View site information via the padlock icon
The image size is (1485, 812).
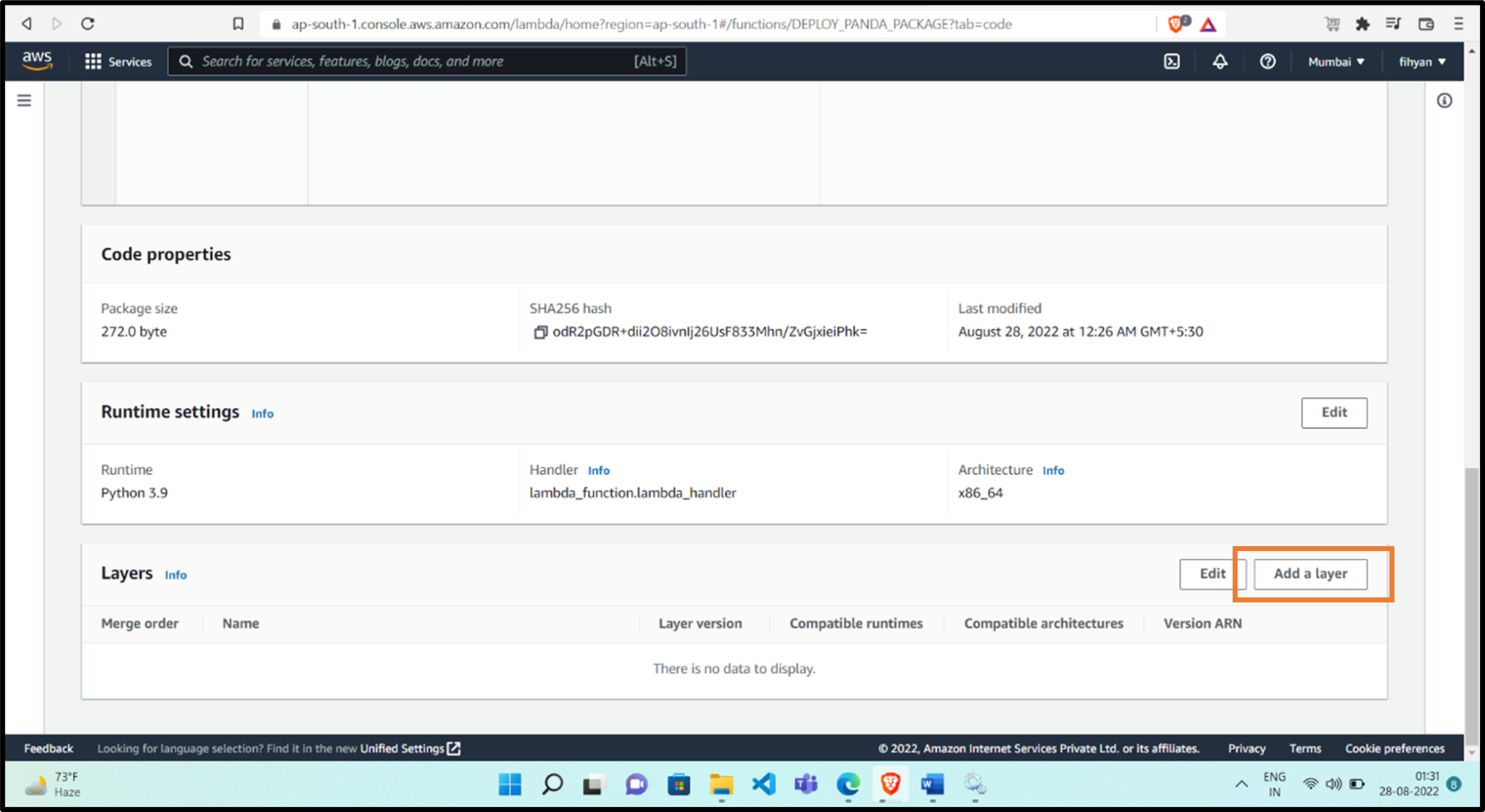click(x=276, y=23)
